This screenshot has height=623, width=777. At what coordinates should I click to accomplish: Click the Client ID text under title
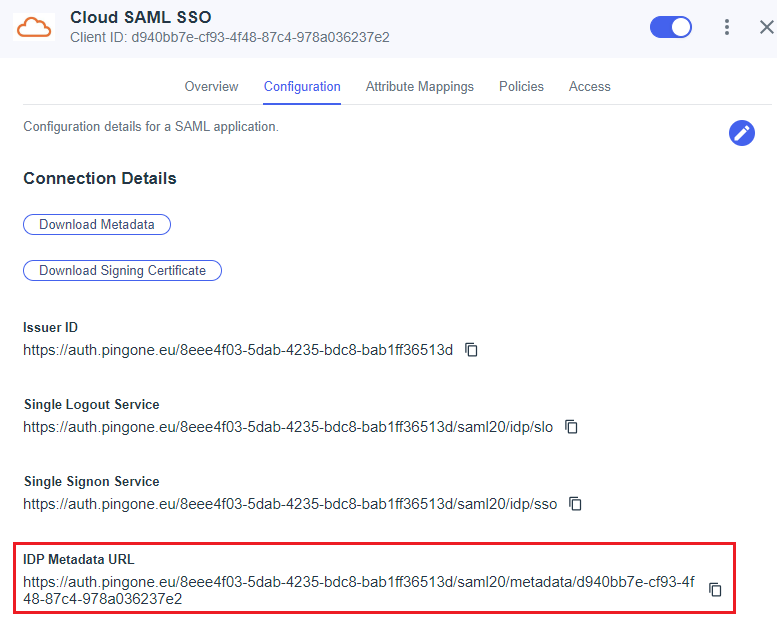tap(229, 38)
